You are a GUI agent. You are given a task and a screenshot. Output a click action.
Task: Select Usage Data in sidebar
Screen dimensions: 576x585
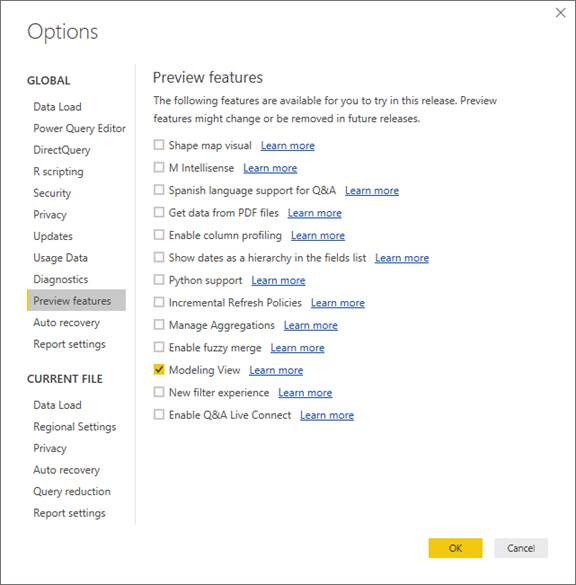60,258
